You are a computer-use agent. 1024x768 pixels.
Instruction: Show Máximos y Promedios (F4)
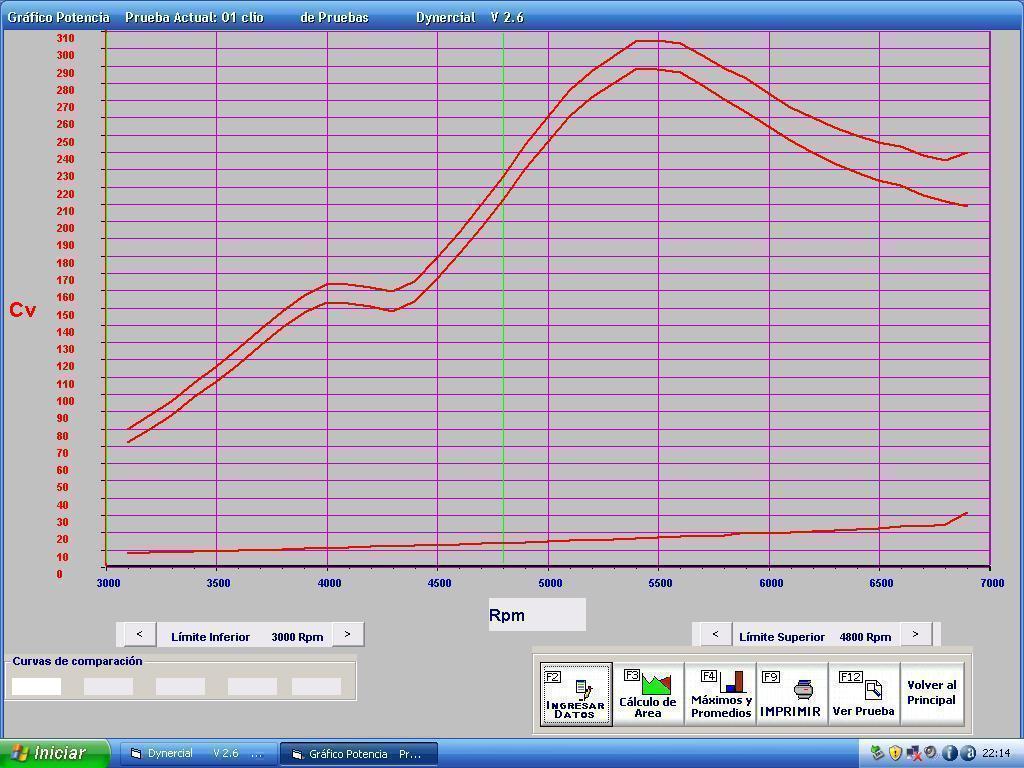click(x=721, y=694)
